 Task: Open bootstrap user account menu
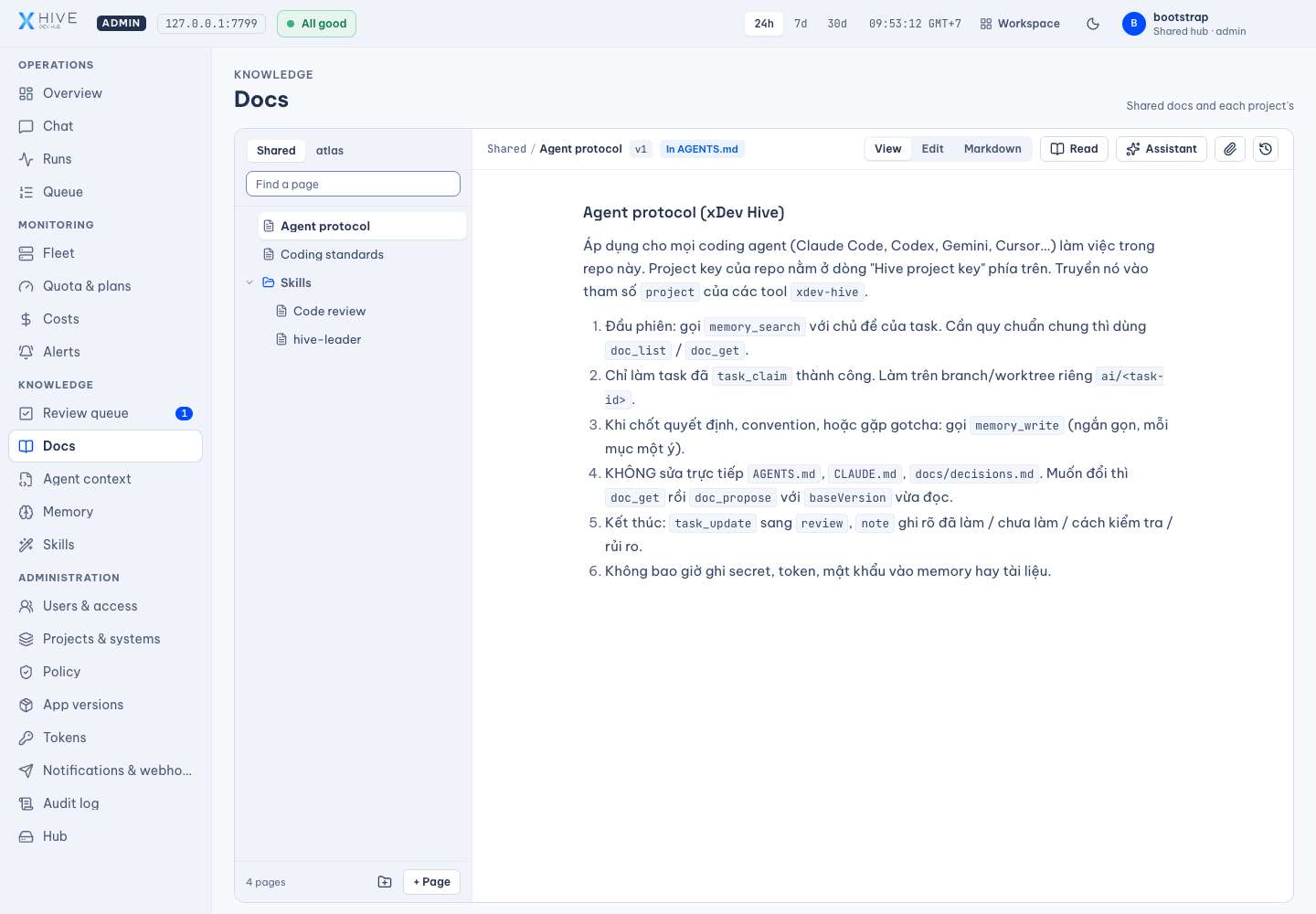1183,24
